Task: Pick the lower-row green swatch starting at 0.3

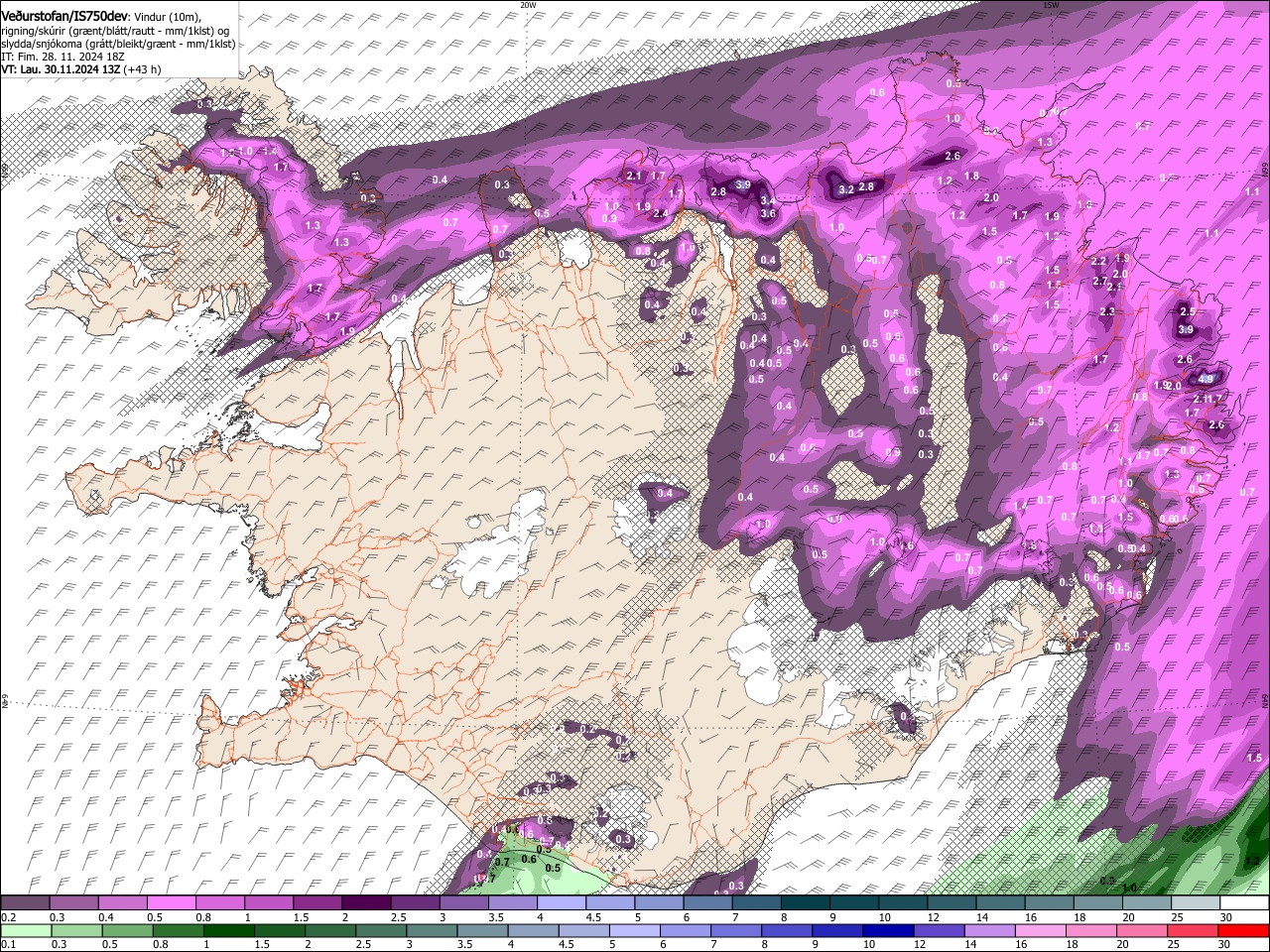Action: tap(77, 931)
